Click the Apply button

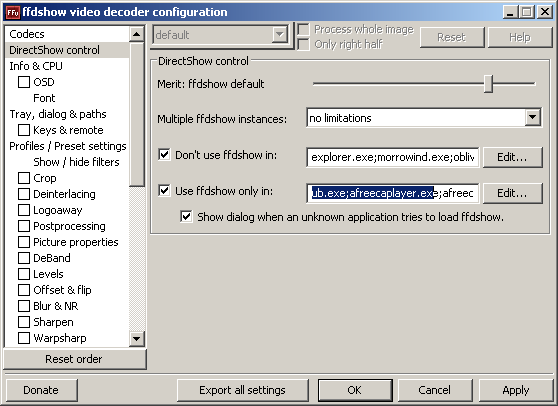[x=516, y=390]
